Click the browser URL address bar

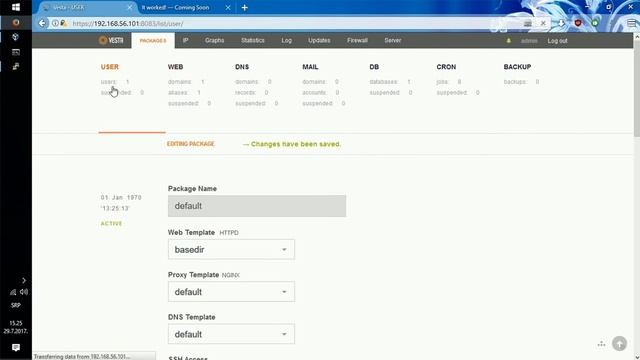(294, 24)
